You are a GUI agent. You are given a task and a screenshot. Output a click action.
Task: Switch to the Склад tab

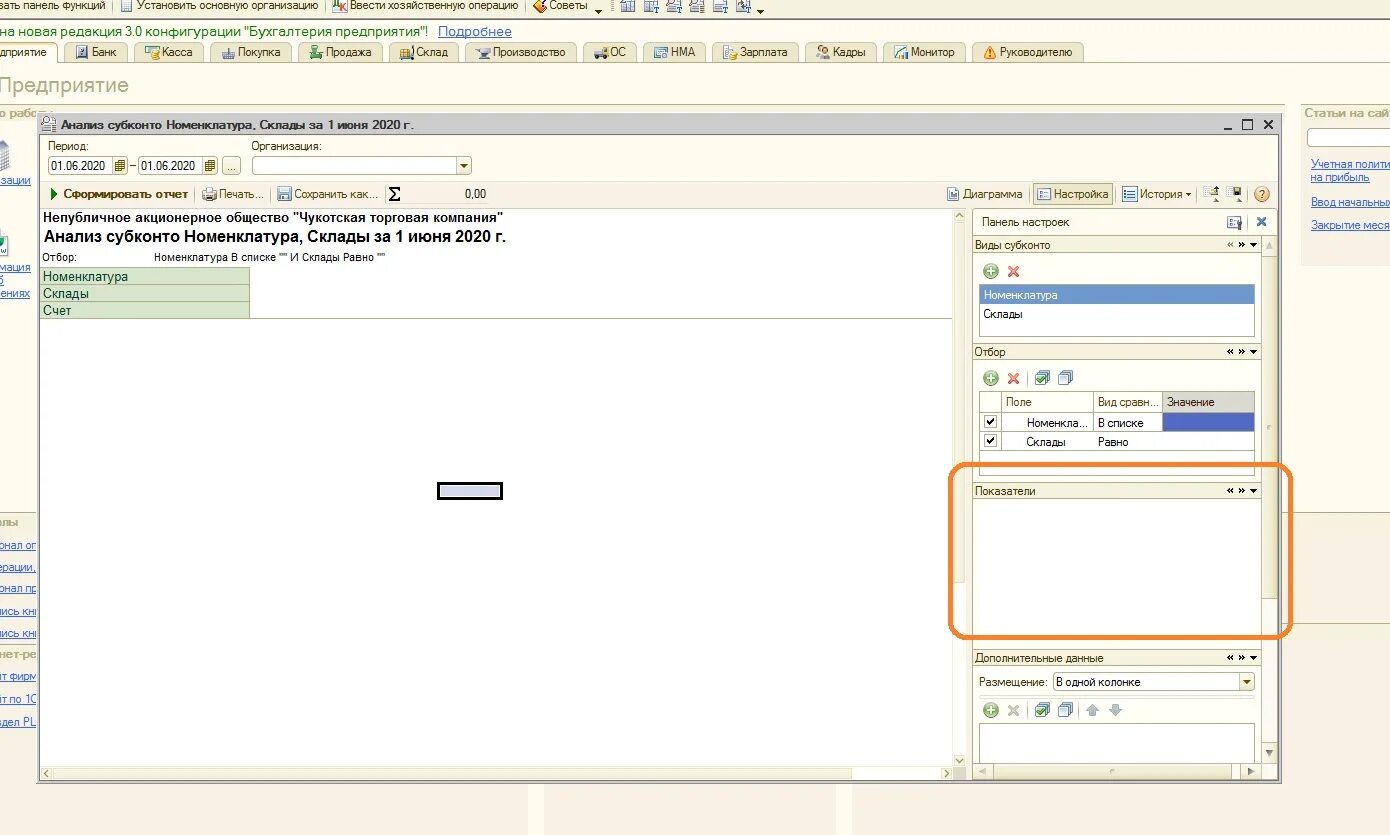tap(423, 52)
